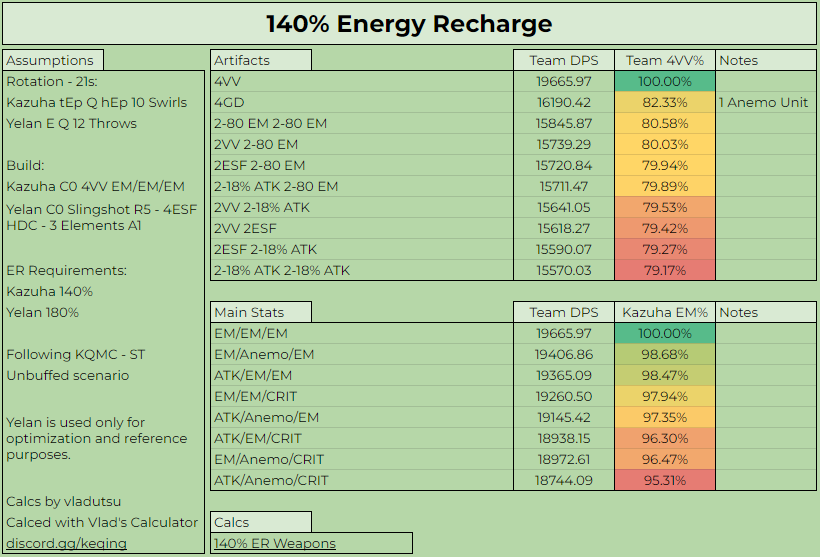Click the Main Stats header cell
The height and width of the screenshot is (557, 820).
coord(261,312)
